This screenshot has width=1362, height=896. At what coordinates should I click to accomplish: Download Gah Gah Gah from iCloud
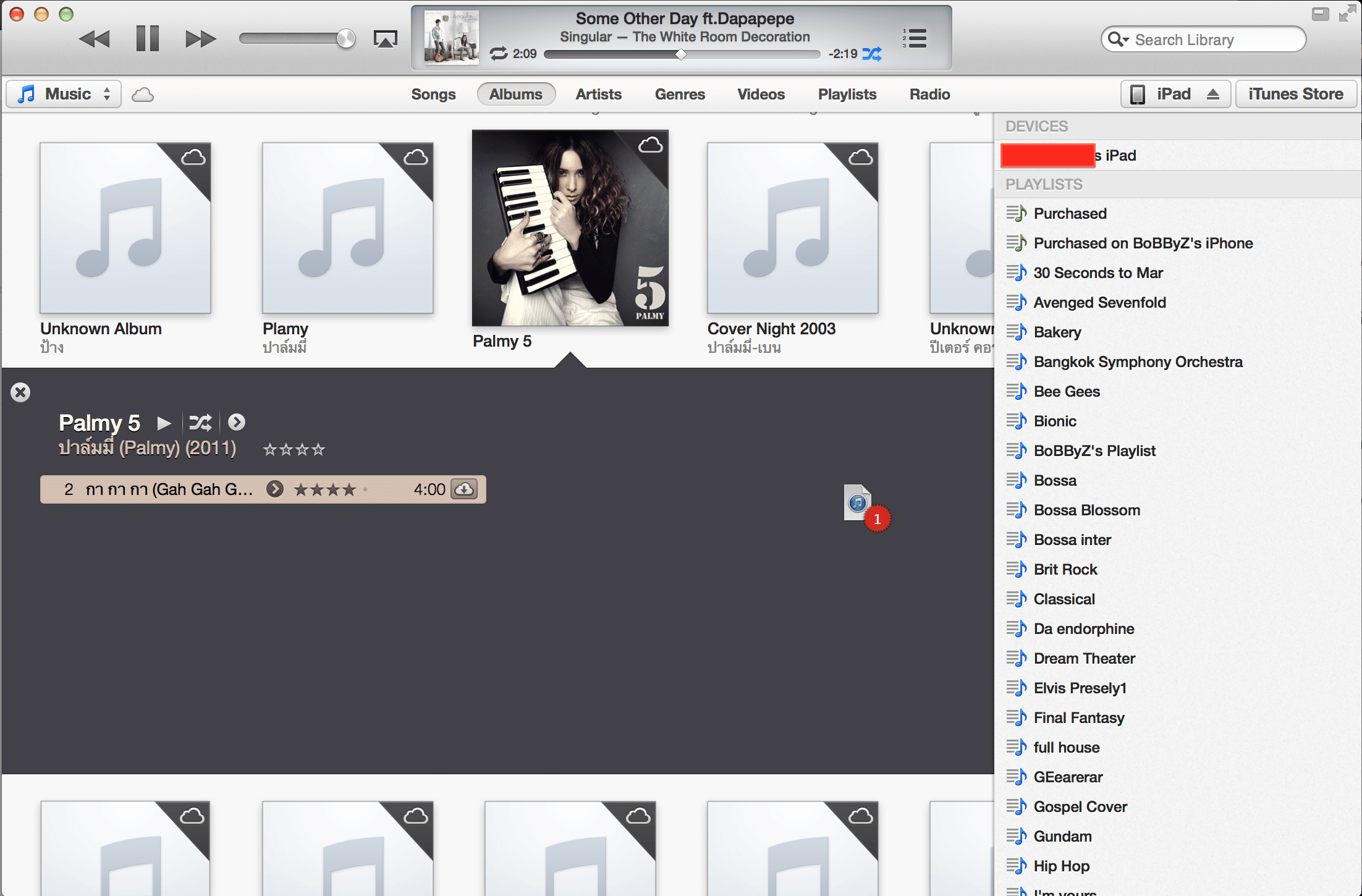[464, 489]
